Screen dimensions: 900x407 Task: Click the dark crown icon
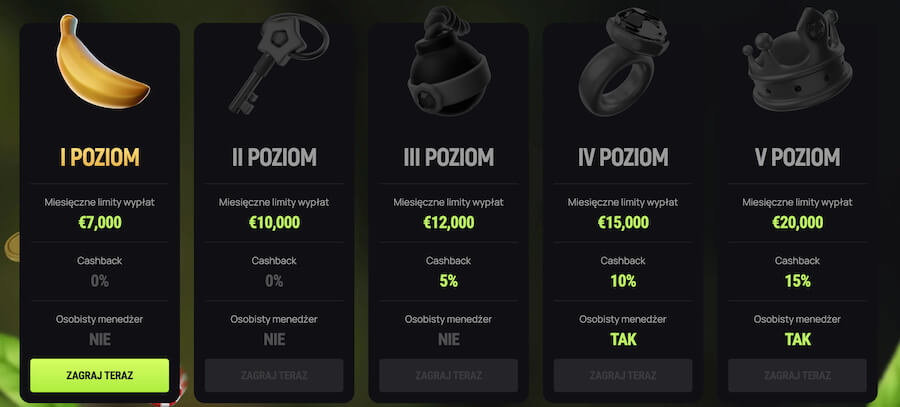pos(797,59)
